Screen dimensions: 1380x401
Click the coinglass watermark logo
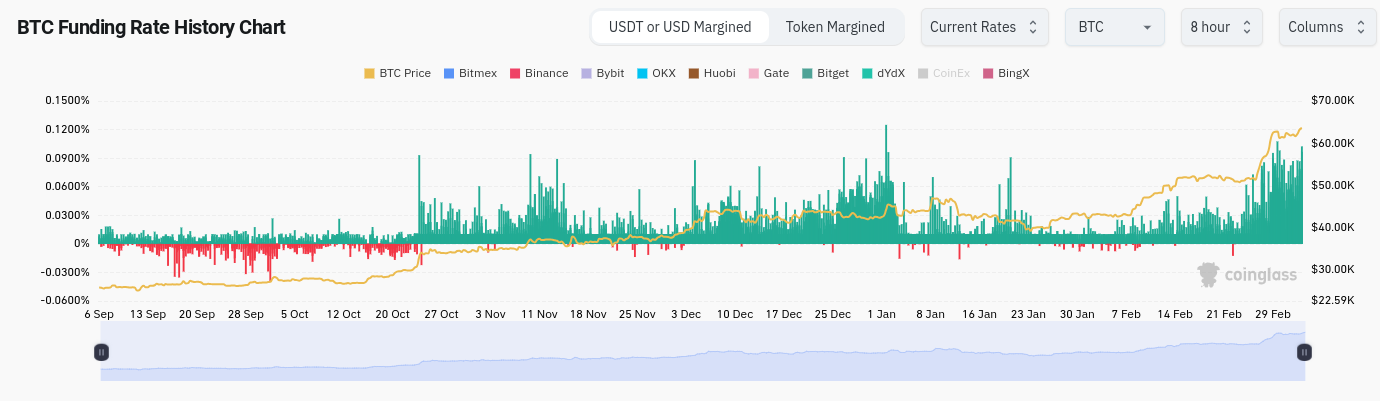(x=1247, y=275)
